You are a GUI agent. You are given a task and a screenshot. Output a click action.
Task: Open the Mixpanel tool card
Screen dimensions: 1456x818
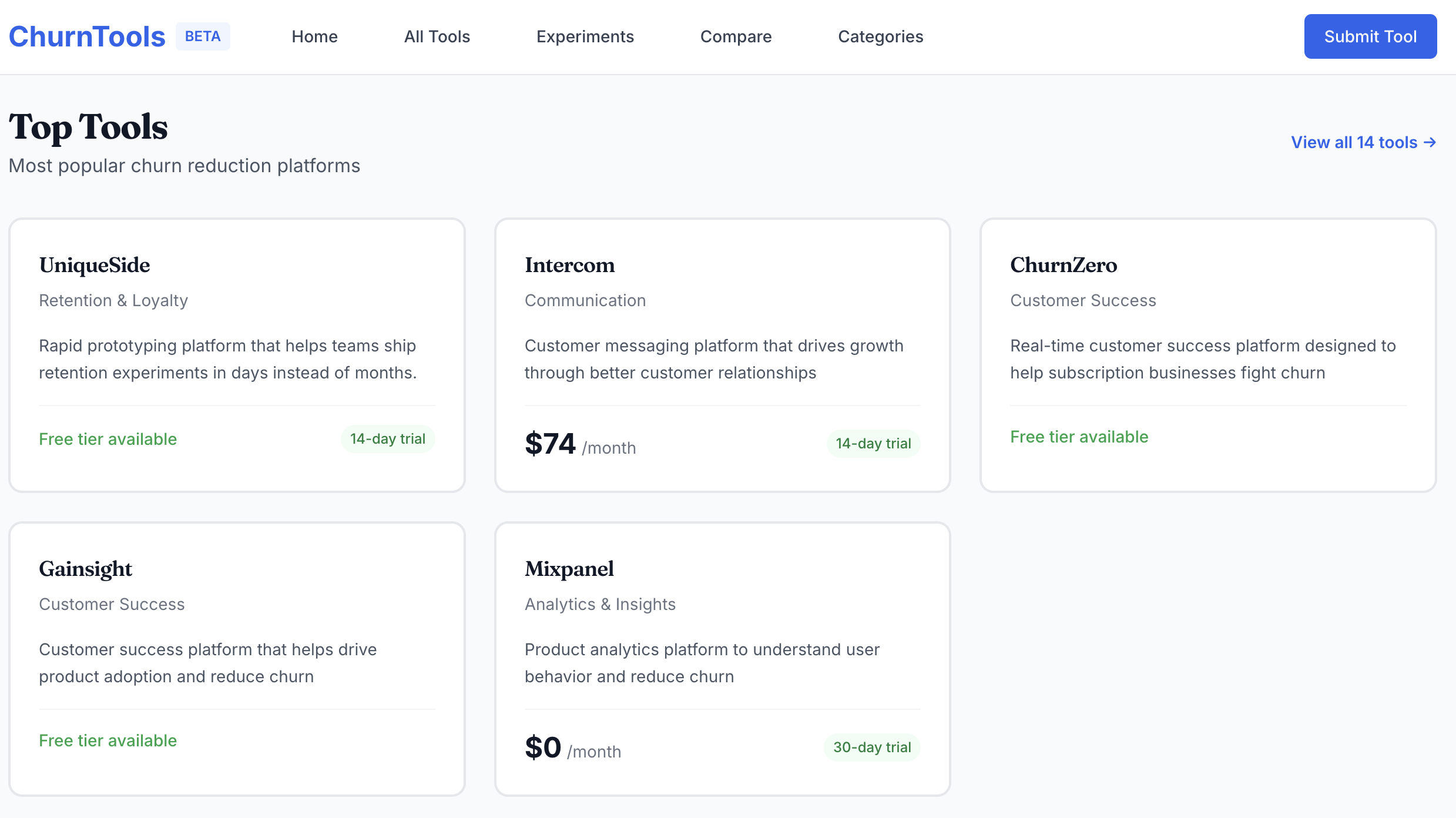[722, 661]
